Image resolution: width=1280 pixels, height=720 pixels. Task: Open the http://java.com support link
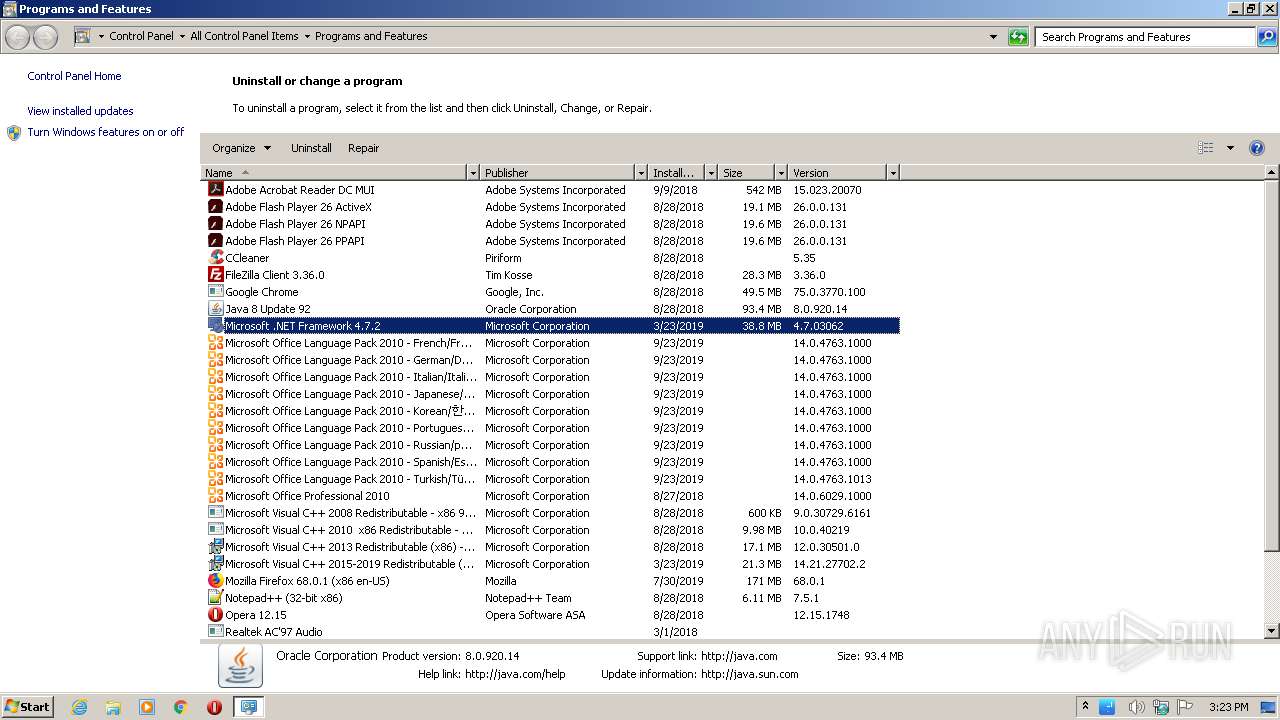739,656
